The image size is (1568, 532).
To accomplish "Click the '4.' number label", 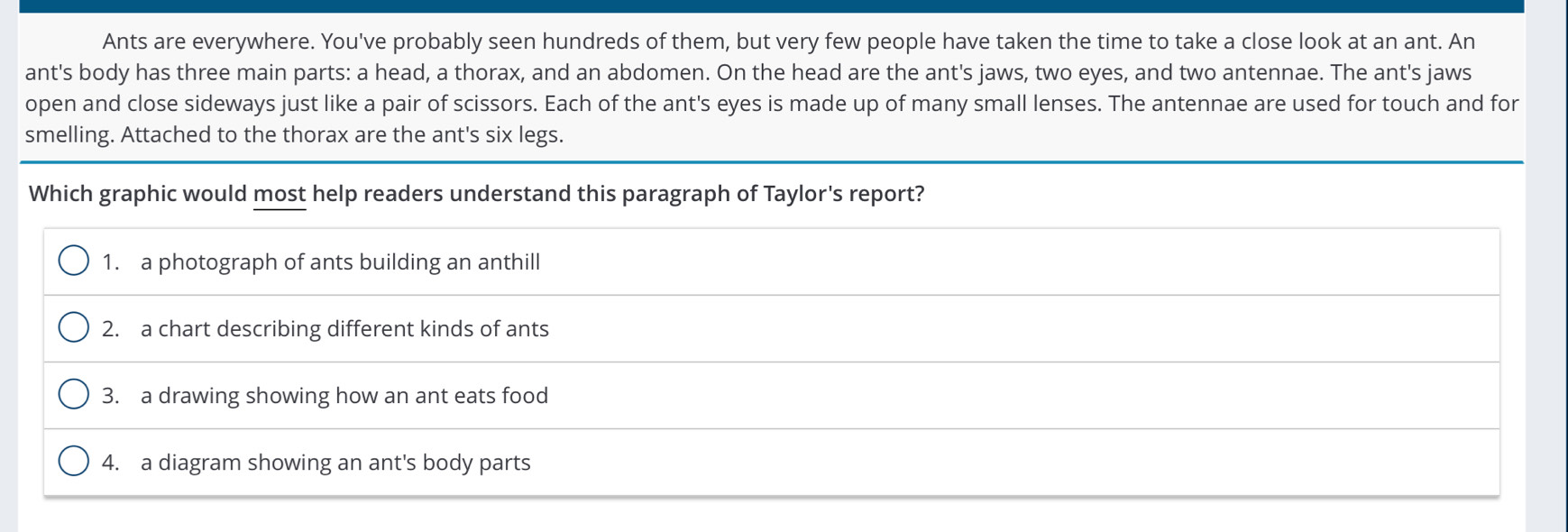I will 111,463.
